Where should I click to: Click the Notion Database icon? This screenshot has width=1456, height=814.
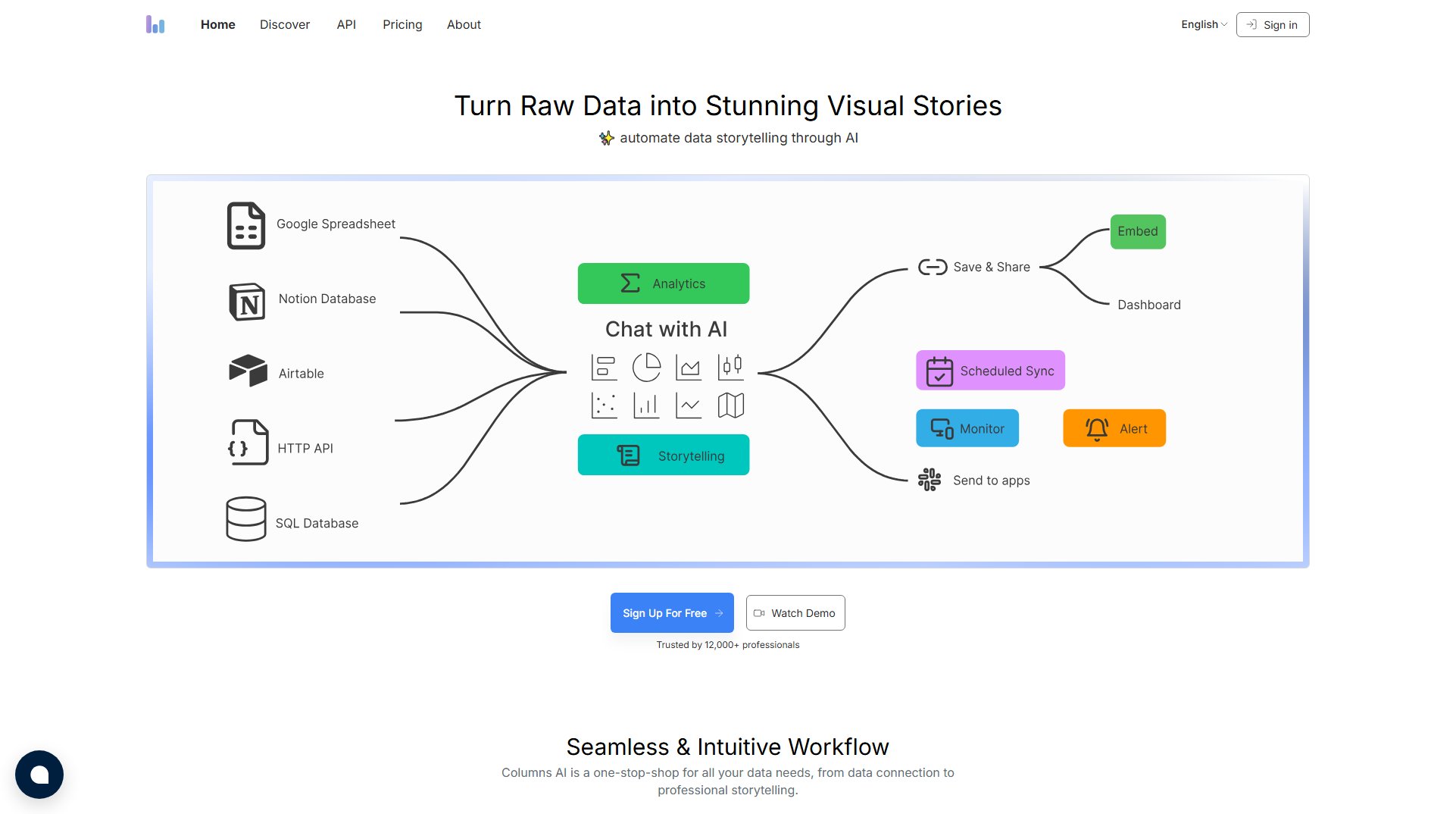pos(245,301)
